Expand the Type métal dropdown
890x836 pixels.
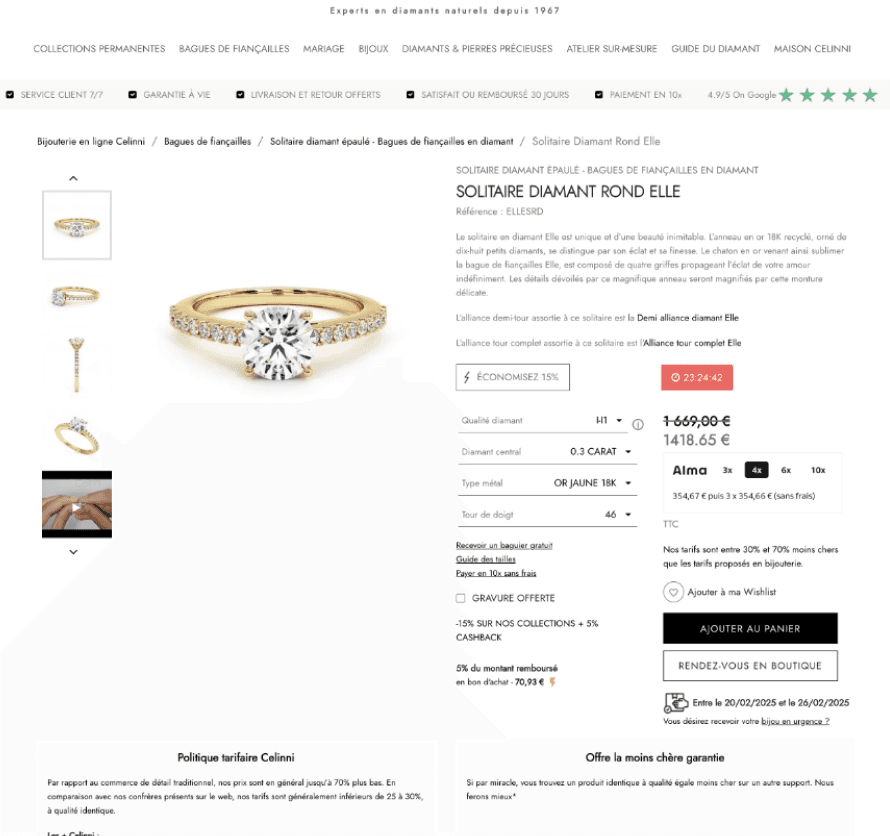tap(548, 483)
